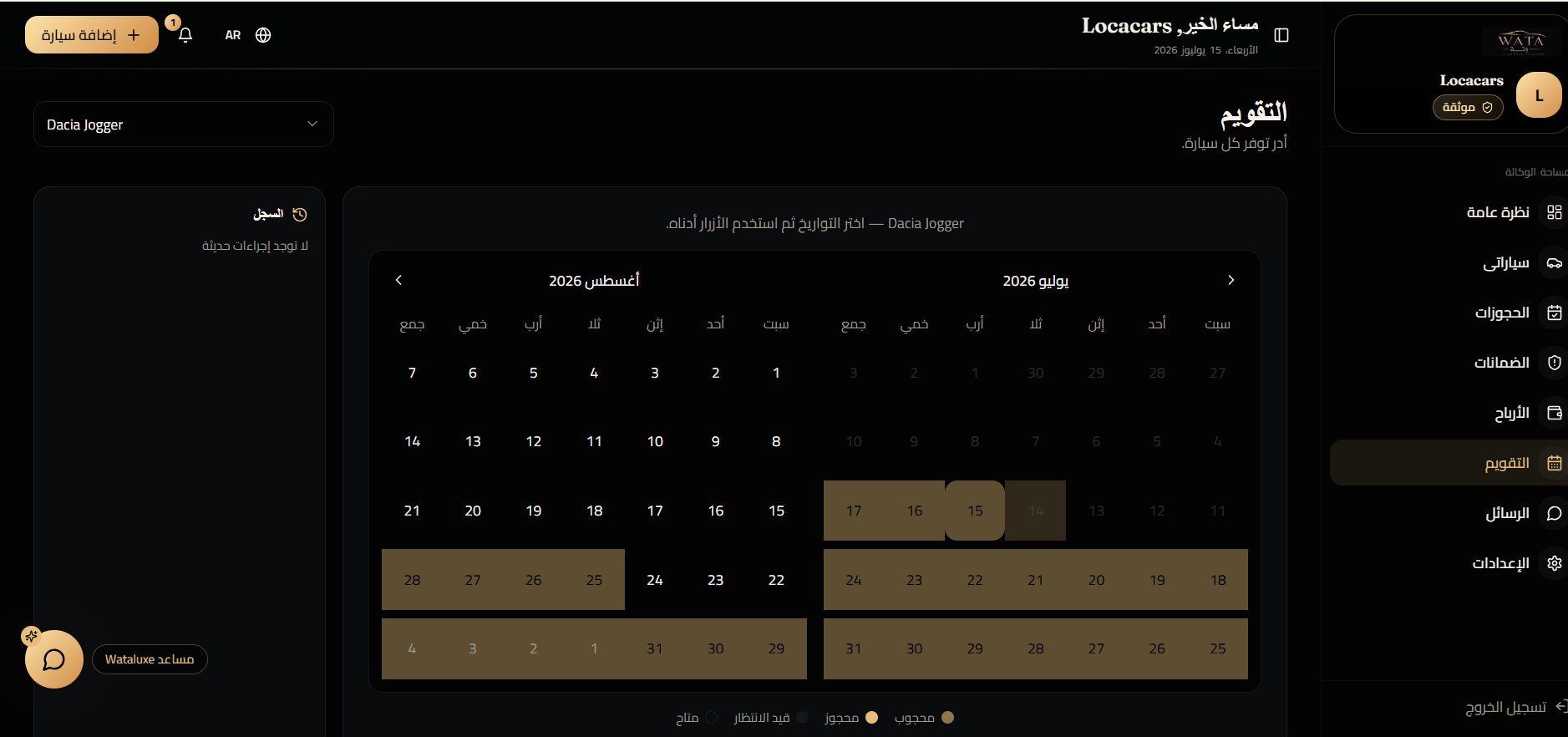Click the log out arrow icon
This screenshot has width=1568, height=737.
click(1560, 707)
